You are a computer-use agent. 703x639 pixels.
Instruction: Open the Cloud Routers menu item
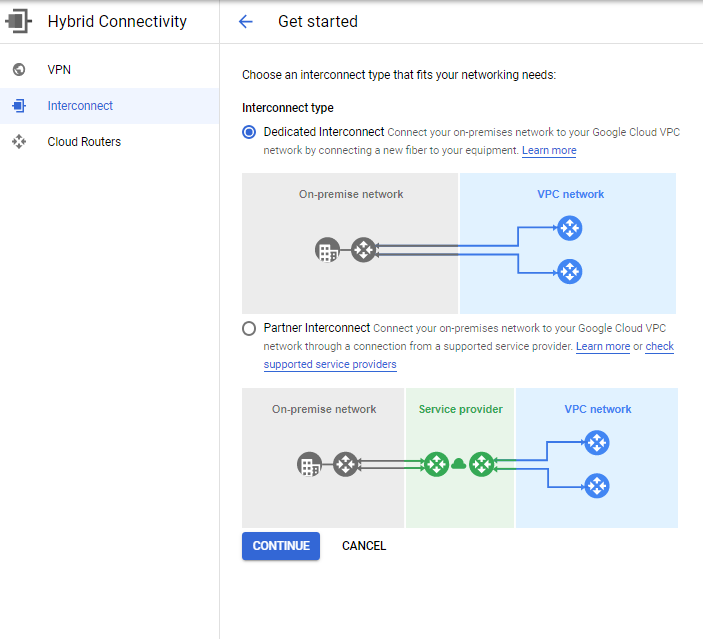84,142
